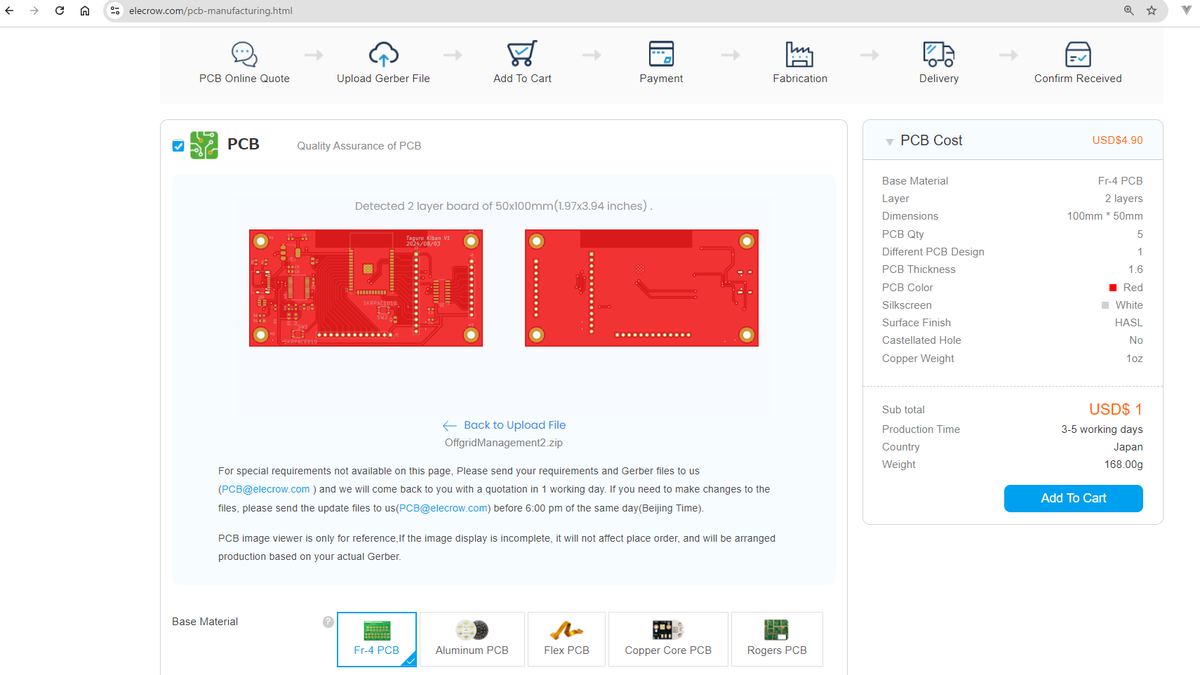
Task: Click the first PCB@elecrow.com email link
Action: pyautogui.click(x=266, y=489)
